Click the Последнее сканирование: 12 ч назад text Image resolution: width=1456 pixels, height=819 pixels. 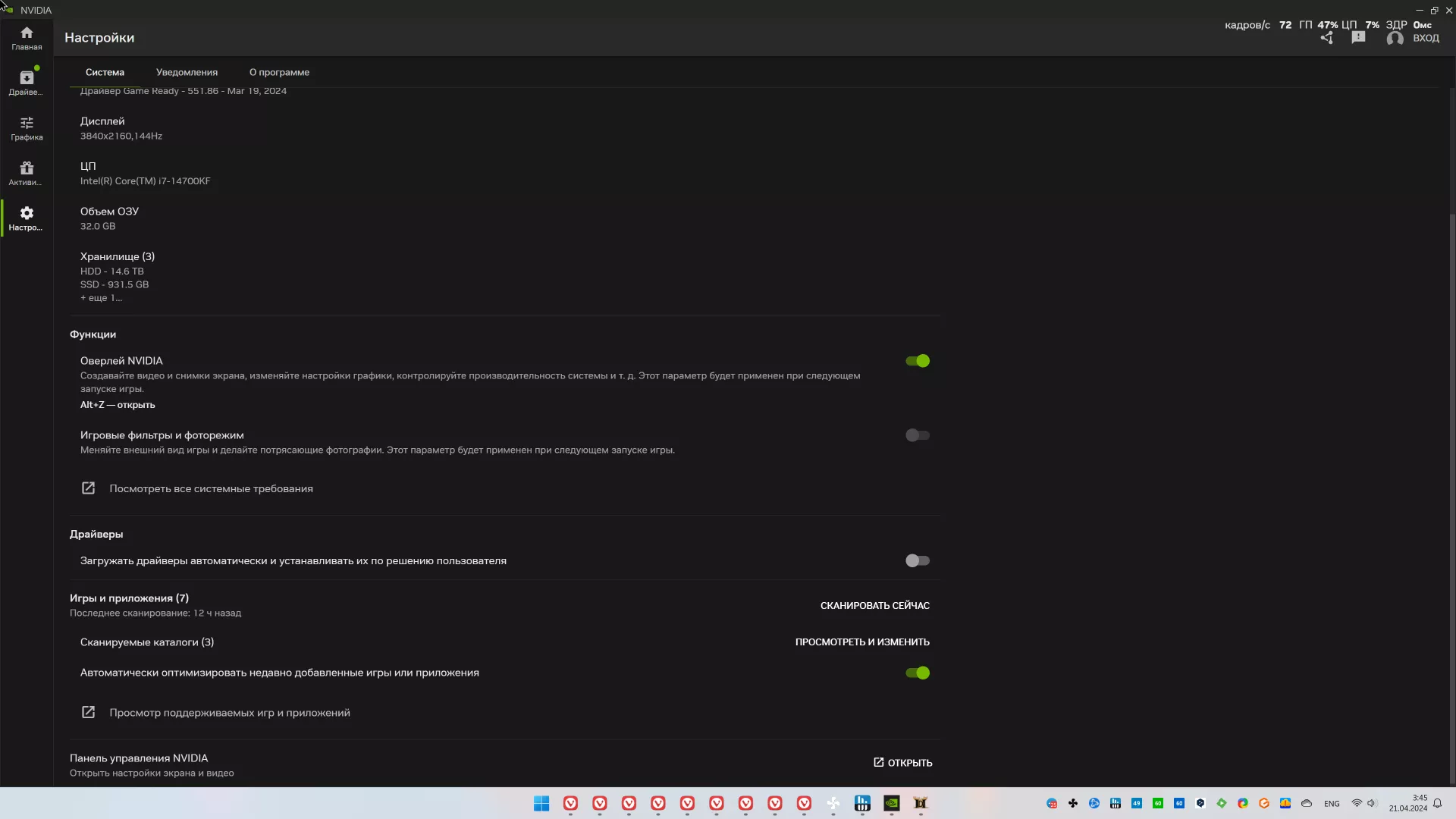tap(155, 613)
